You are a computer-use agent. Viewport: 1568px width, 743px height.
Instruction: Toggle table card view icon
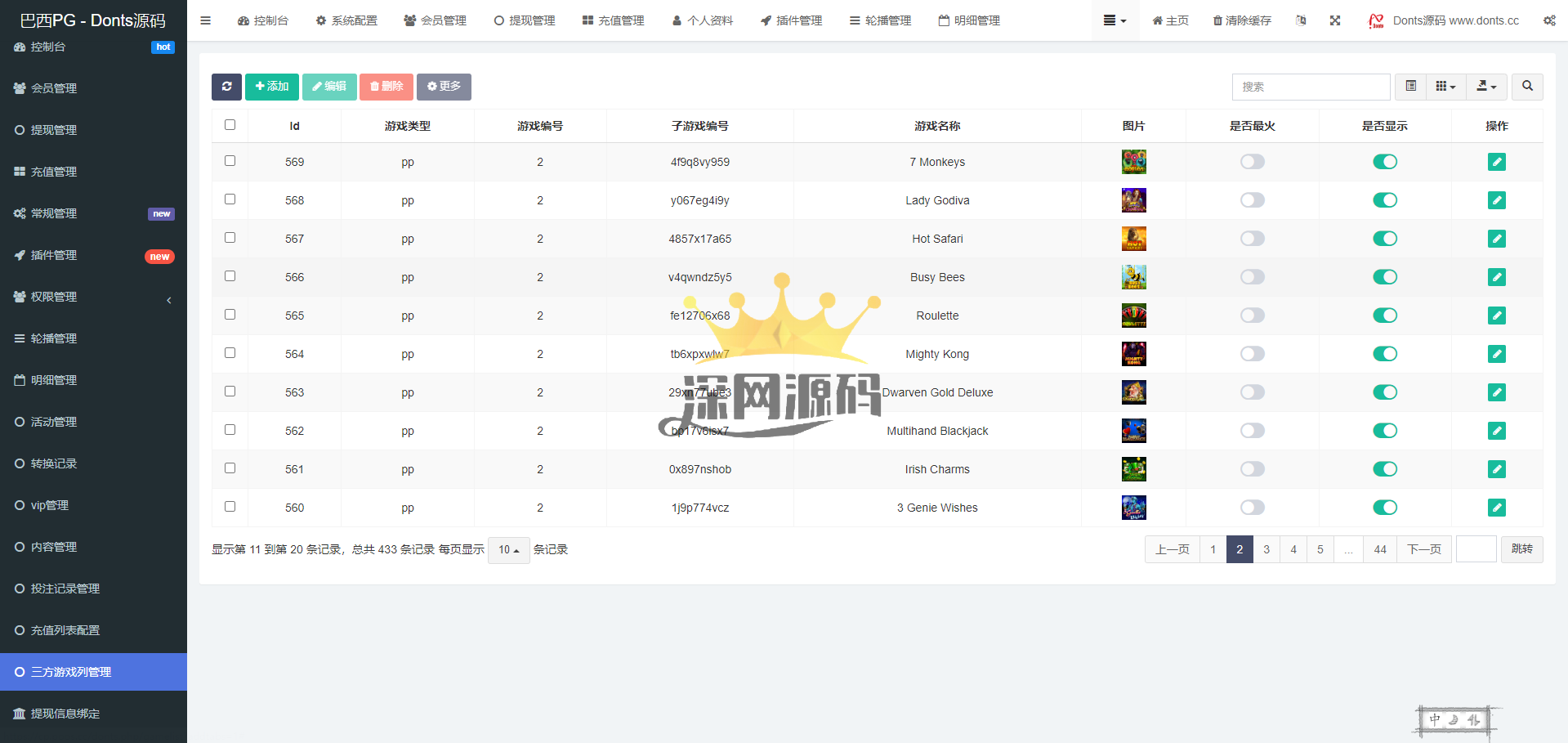[x=1410, y=87]
